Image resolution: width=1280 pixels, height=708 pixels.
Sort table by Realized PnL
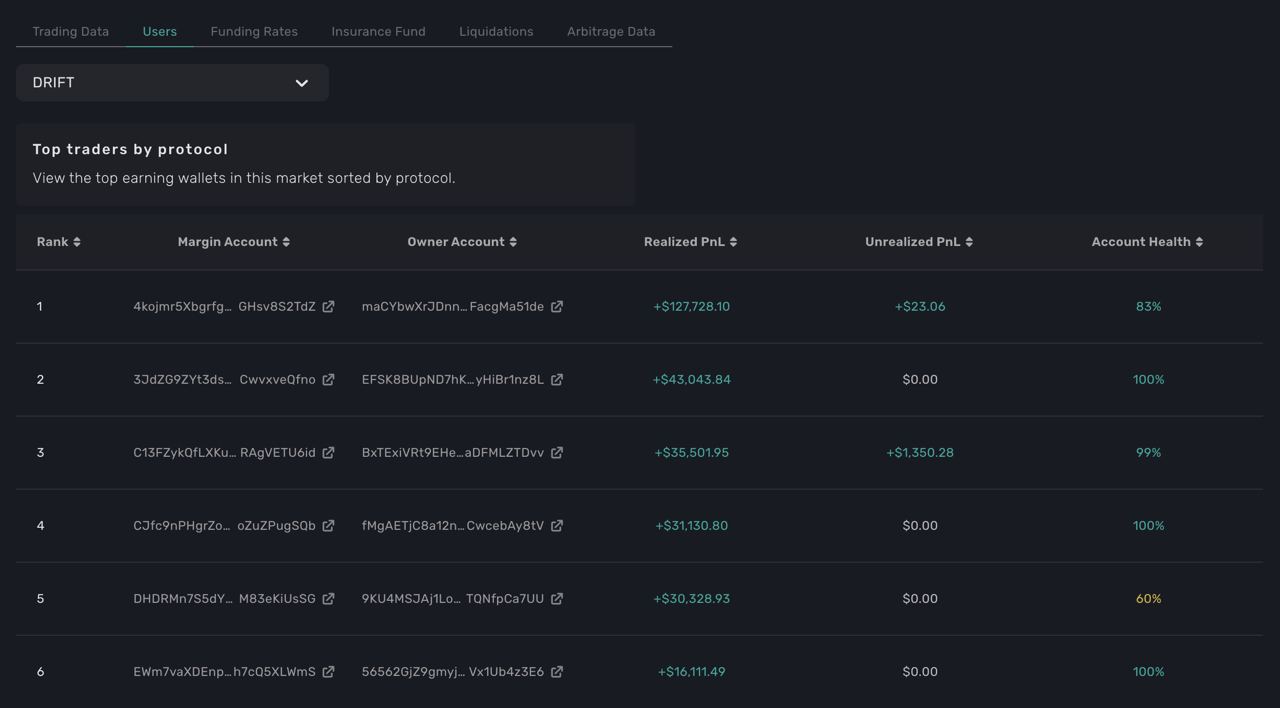(x=690, y=242)
